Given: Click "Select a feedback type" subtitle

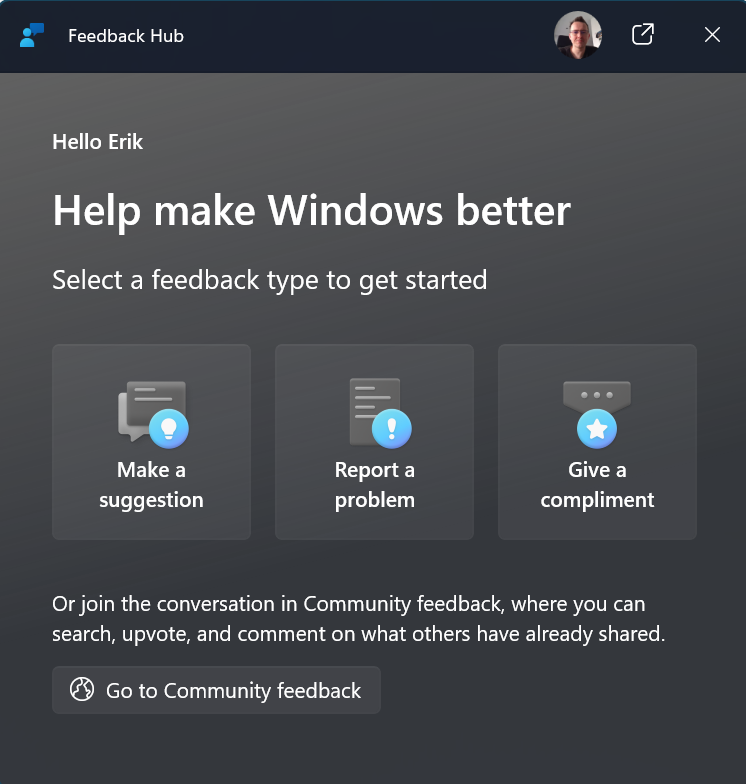Looking at the screenshot, I should pyautogui.click(x=270, y=280).
